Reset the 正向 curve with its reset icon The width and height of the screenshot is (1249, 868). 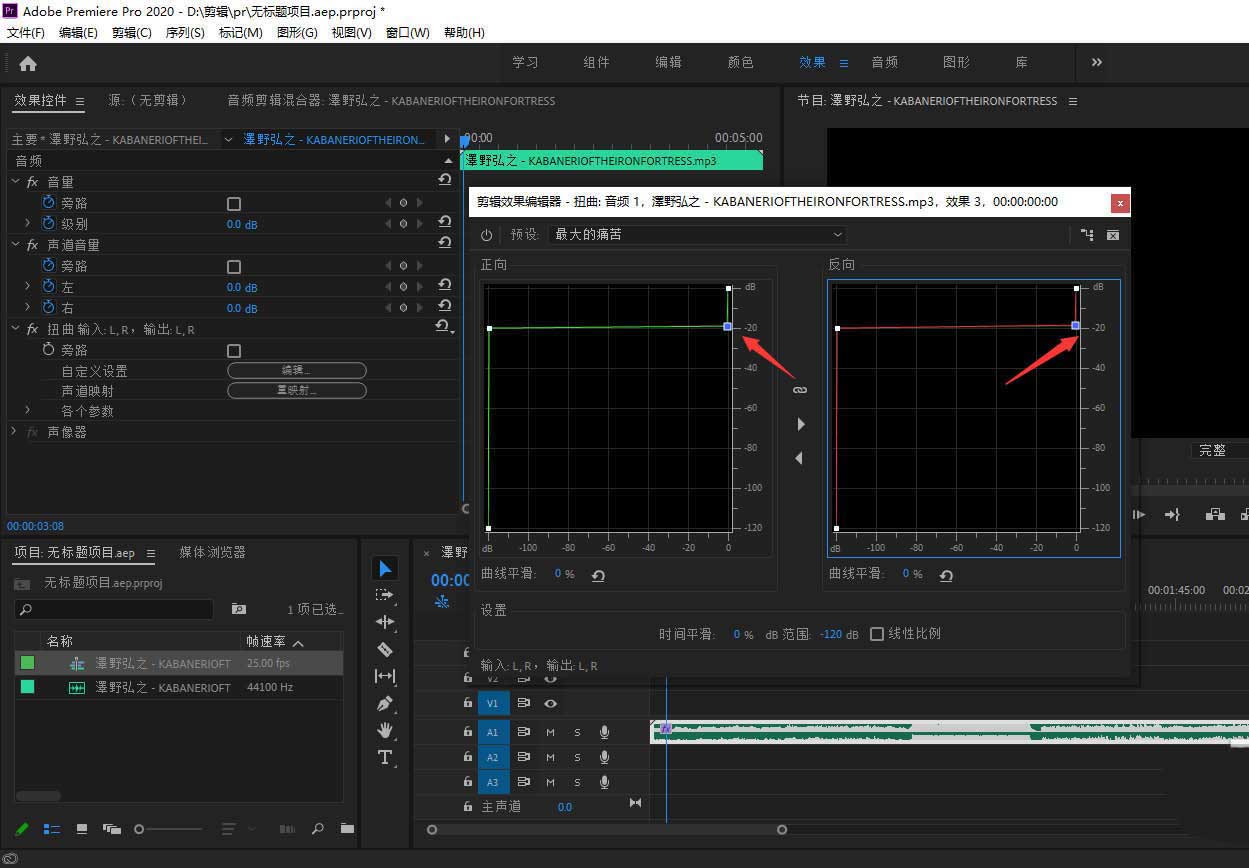coord(598,575)
